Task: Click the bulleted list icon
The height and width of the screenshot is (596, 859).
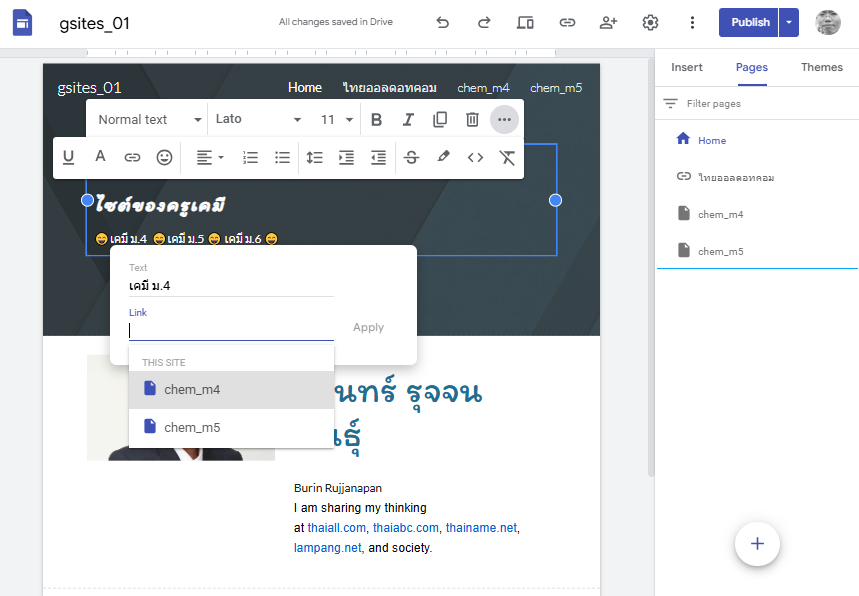Action: [283, 157]
